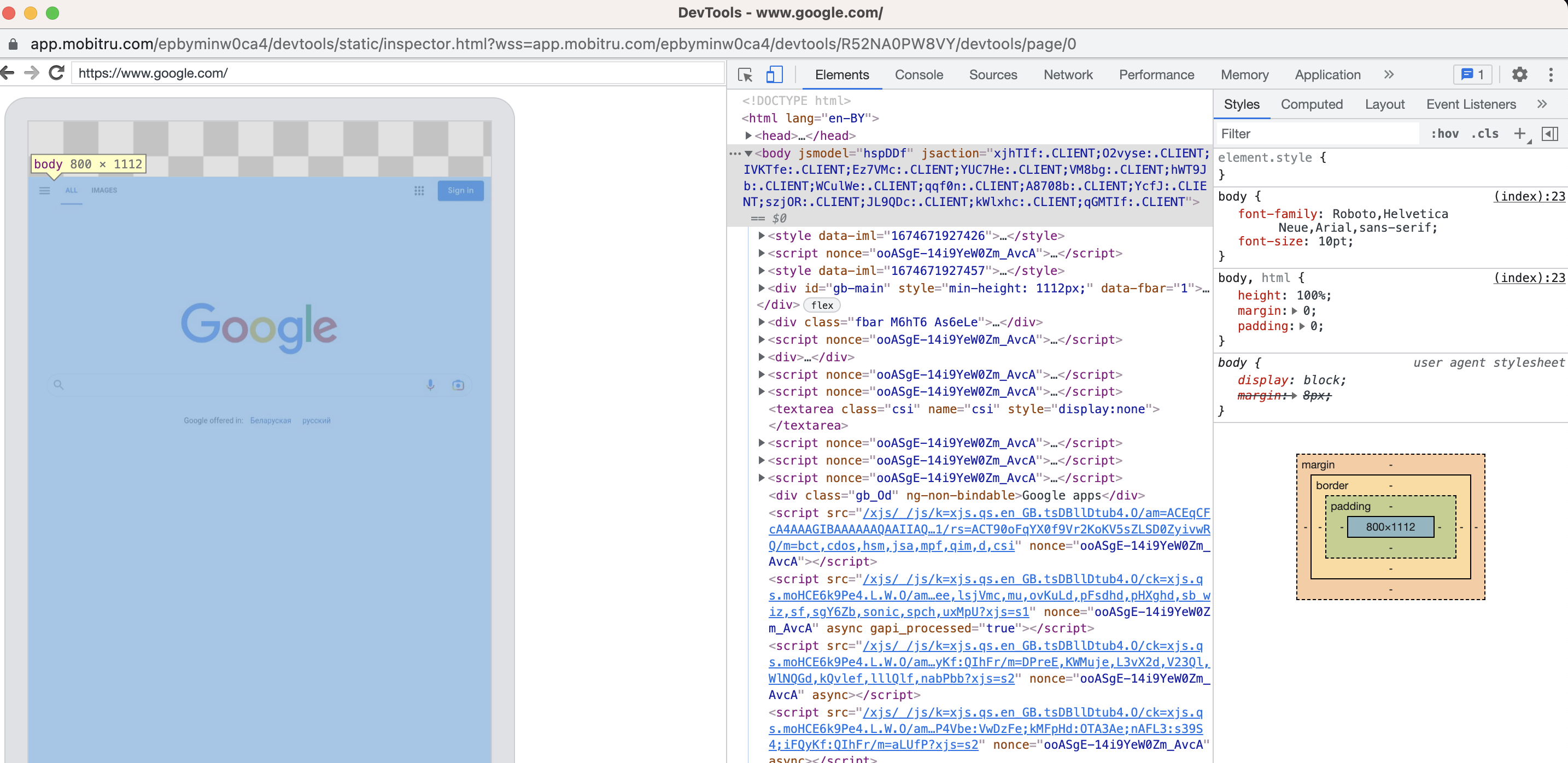Click the display block declaration

point(1291,380)
